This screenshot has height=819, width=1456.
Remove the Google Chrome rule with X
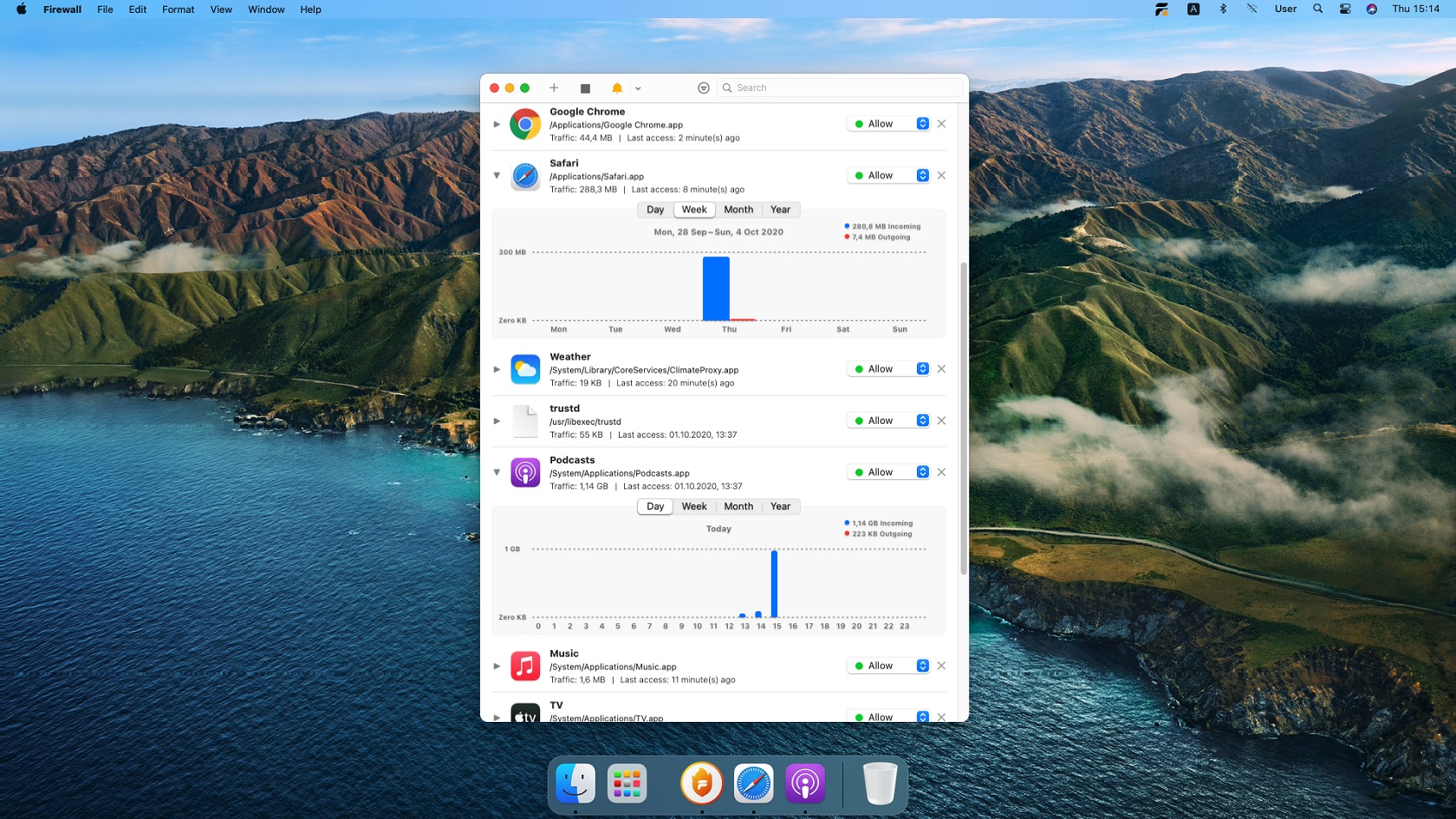click(x=941, y=124)
